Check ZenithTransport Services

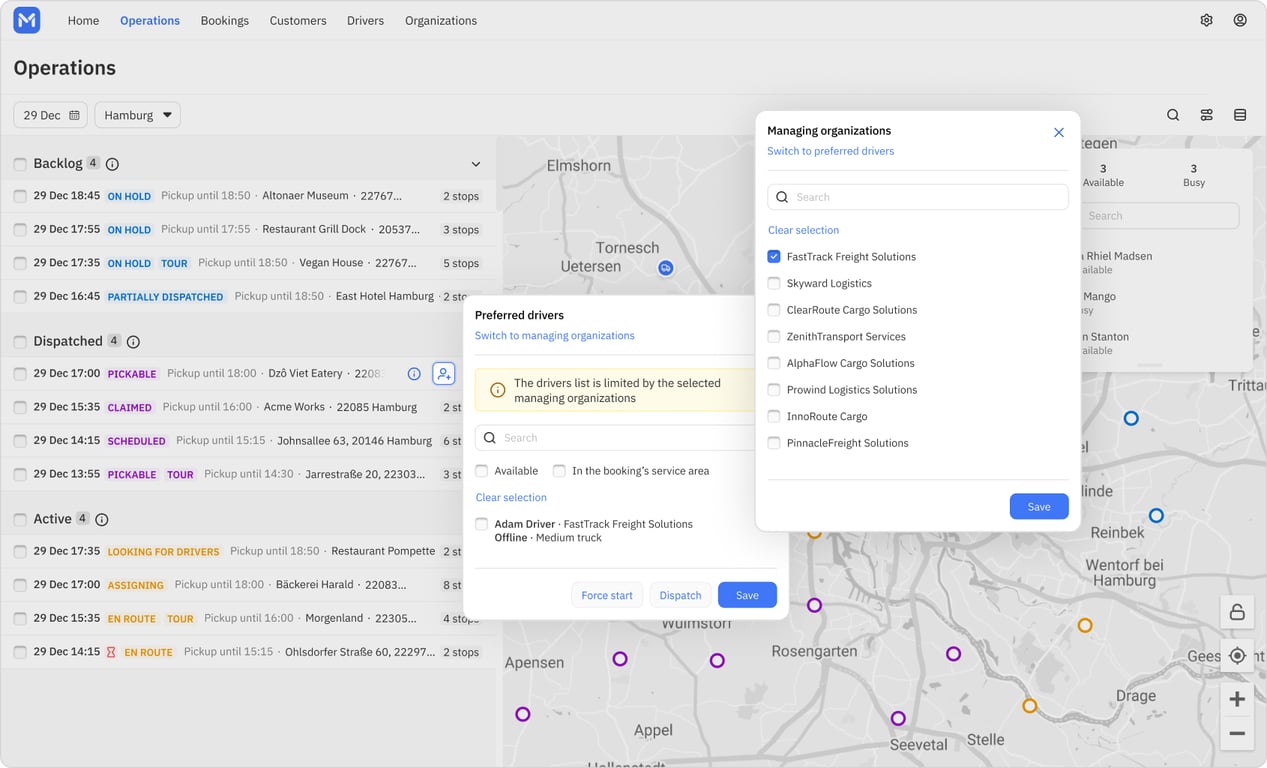pos(774,337)
